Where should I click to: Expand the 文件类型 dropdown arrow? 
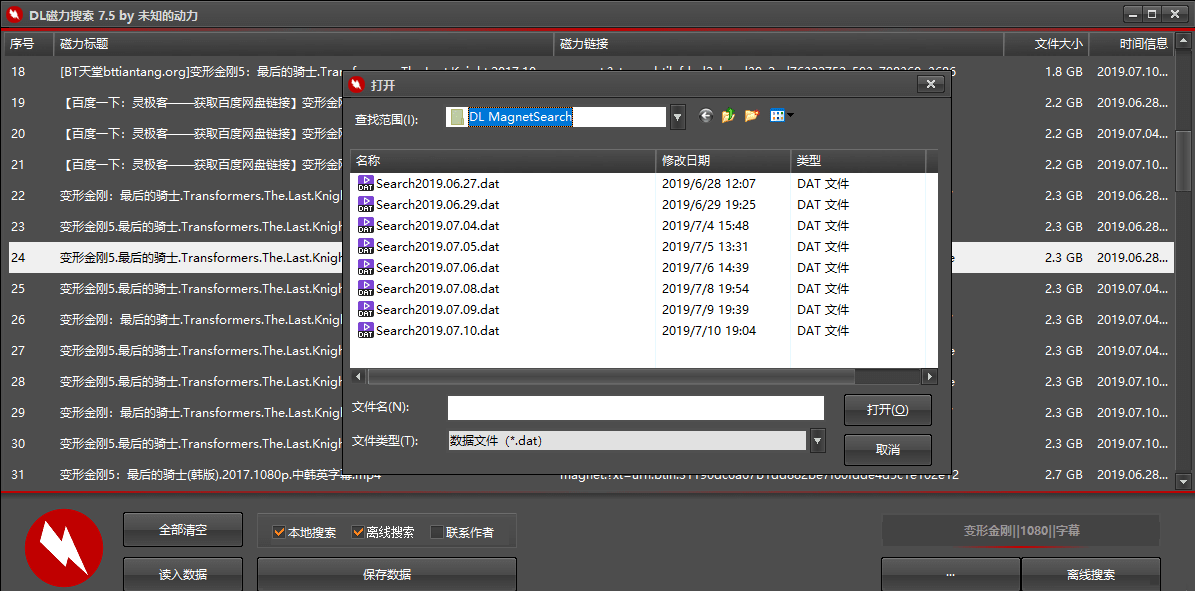tap(818, 441)
